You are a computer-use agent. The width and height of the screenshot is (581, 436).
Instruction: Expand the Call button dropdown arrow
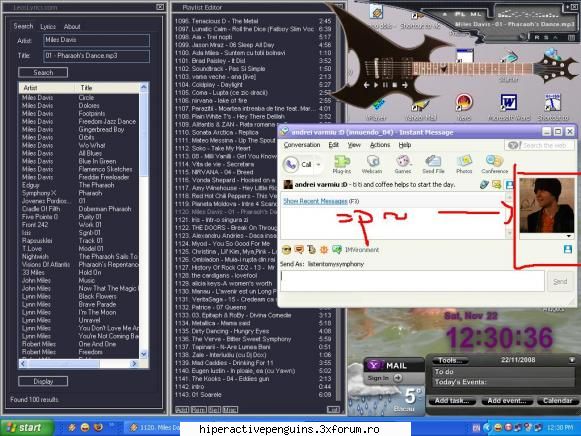318,164
